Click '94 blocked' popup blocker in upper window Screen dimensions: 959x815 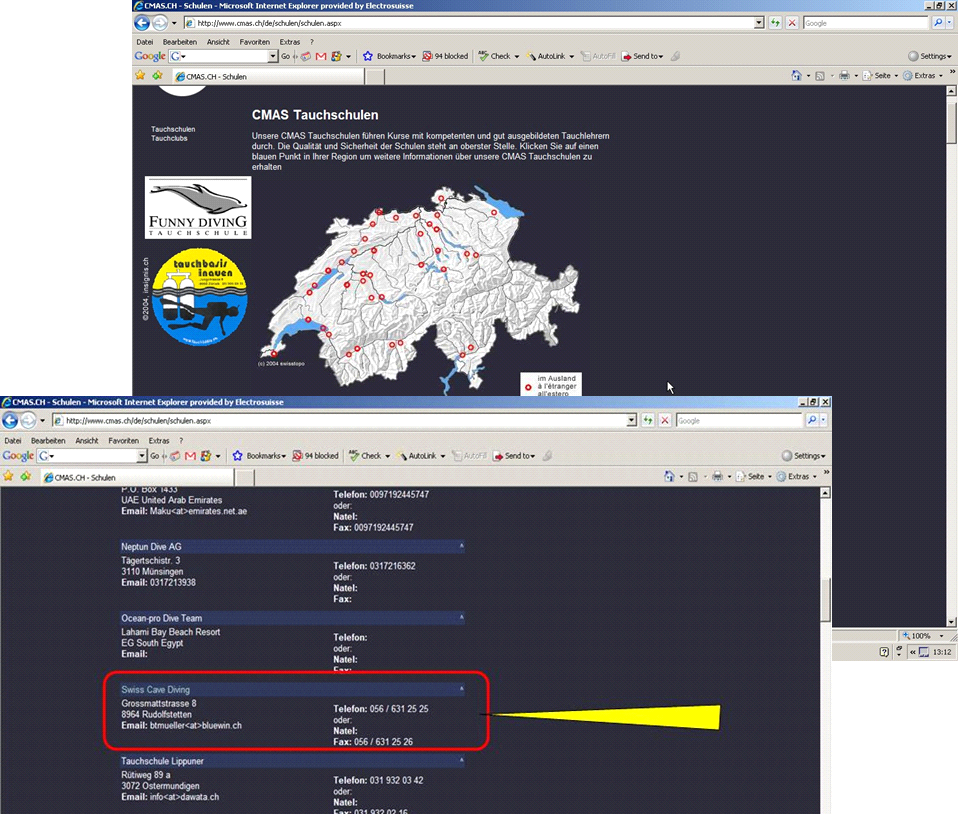(445, 56)
